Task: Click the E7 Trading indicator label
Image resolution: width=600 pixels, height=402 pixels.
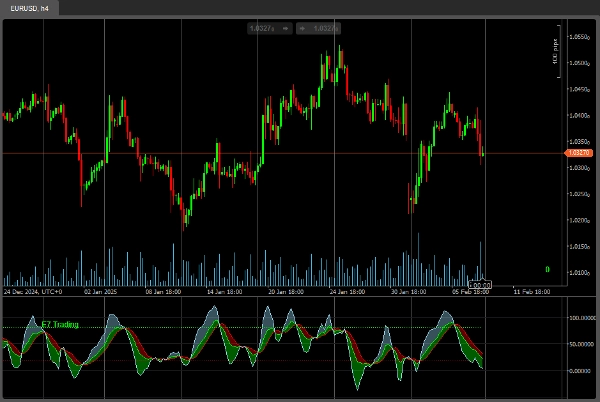Action: (x=60, y=324)
